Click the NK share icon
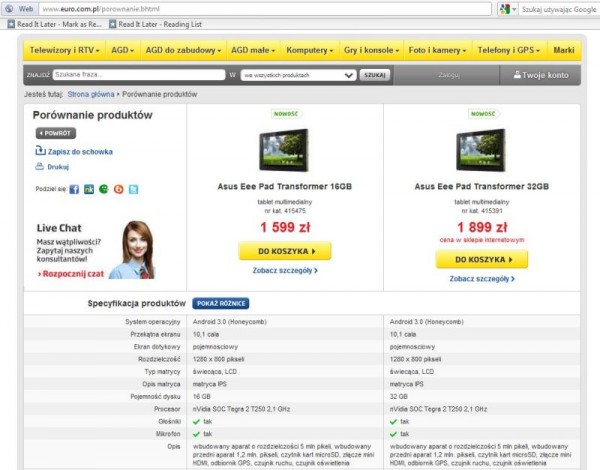Image resolution: width=600 pixels, height=470 pixels. [x=89, y=189]
